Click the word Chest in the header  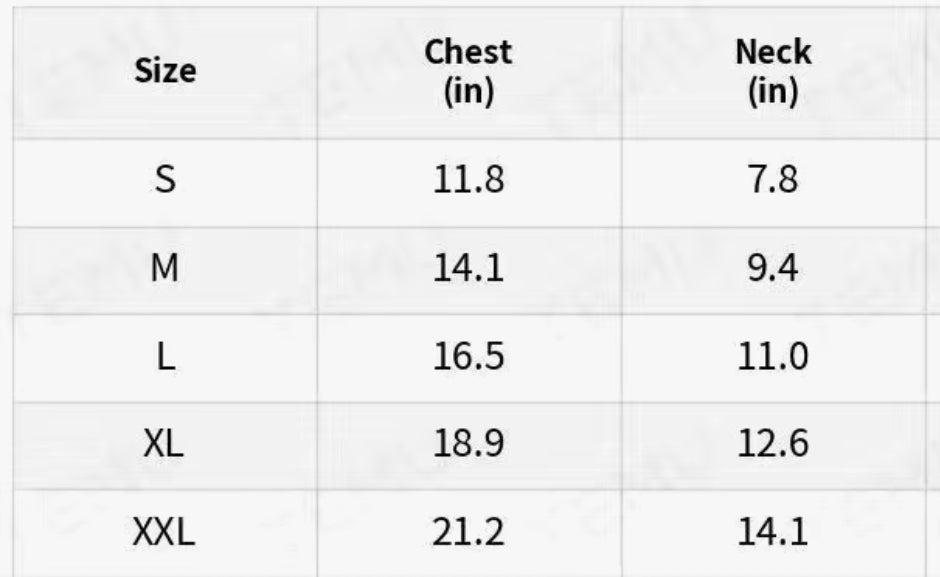pyautogui.click(x=468, y=51)
